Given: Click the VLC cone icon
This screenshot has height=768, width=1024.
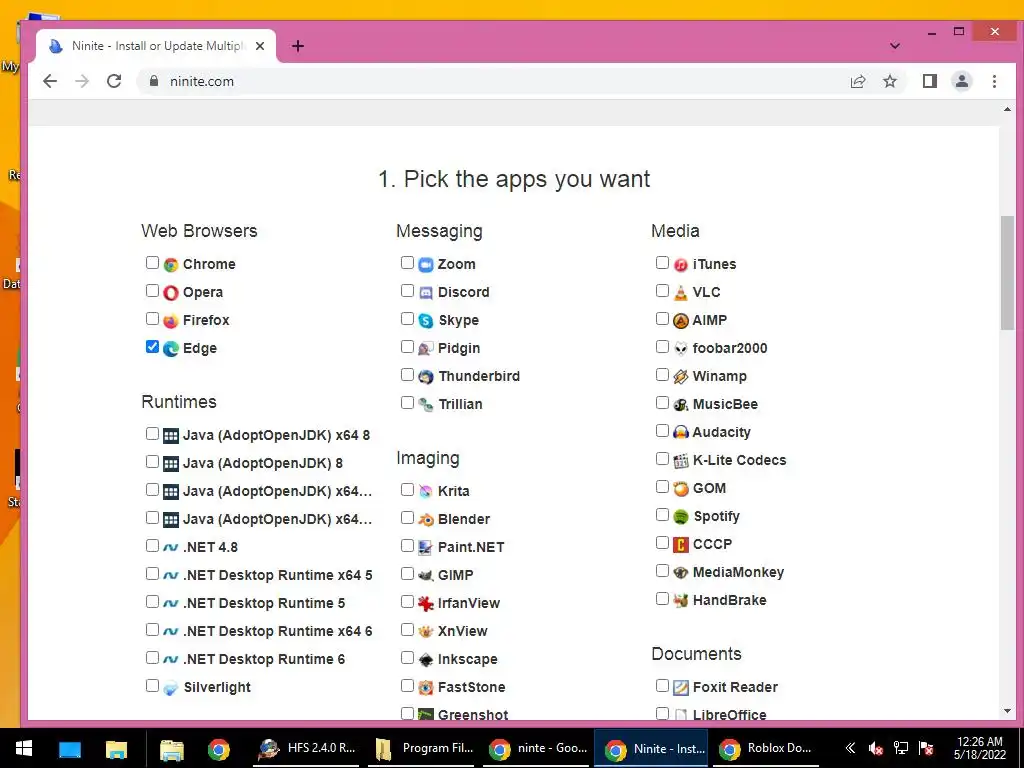Looking at the screenshot, I should (x=680, y=293).
